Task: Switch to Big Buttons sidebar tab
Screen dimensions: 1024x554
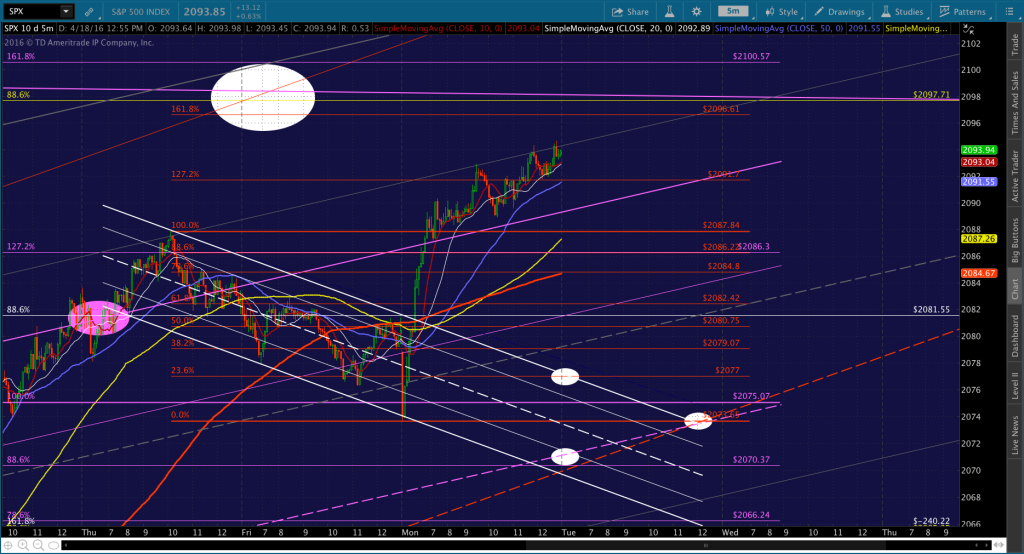Action: (1015, 240)
